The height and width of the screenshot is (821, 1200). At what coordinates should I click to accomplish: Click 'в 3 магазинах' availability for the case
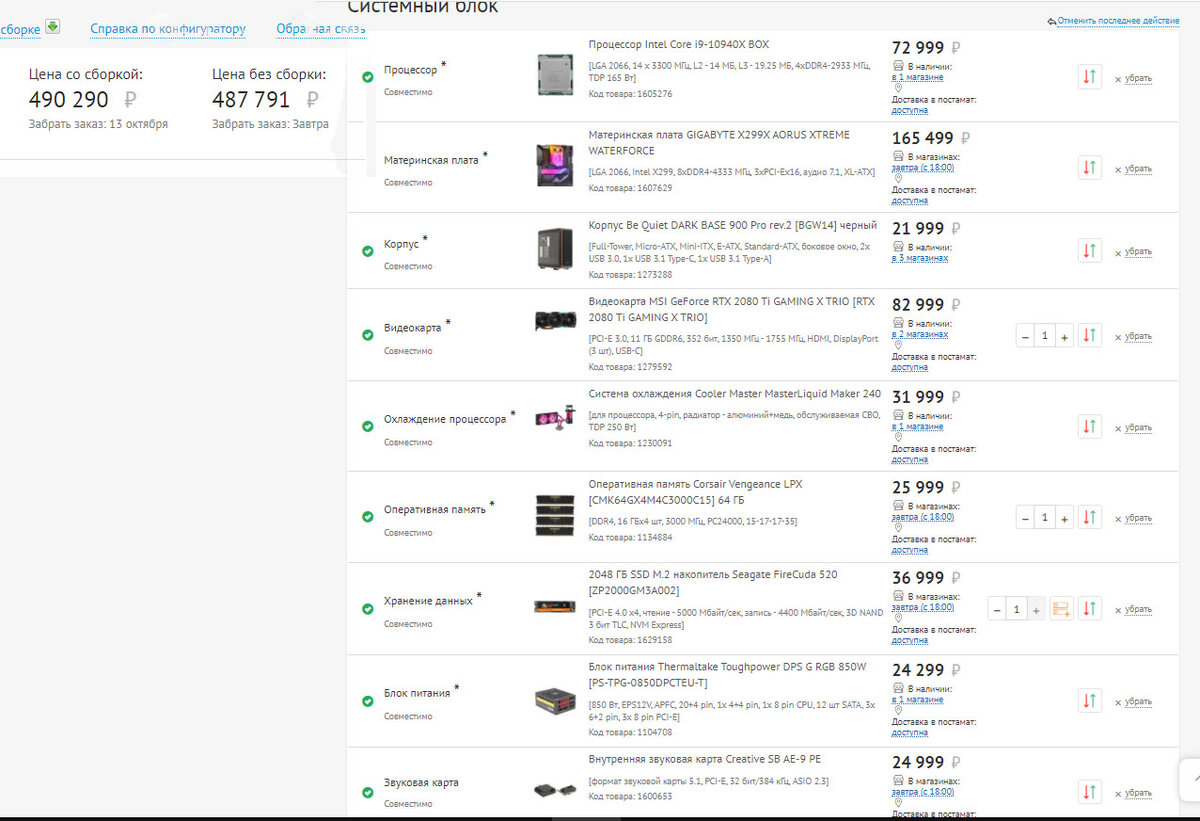920,258
